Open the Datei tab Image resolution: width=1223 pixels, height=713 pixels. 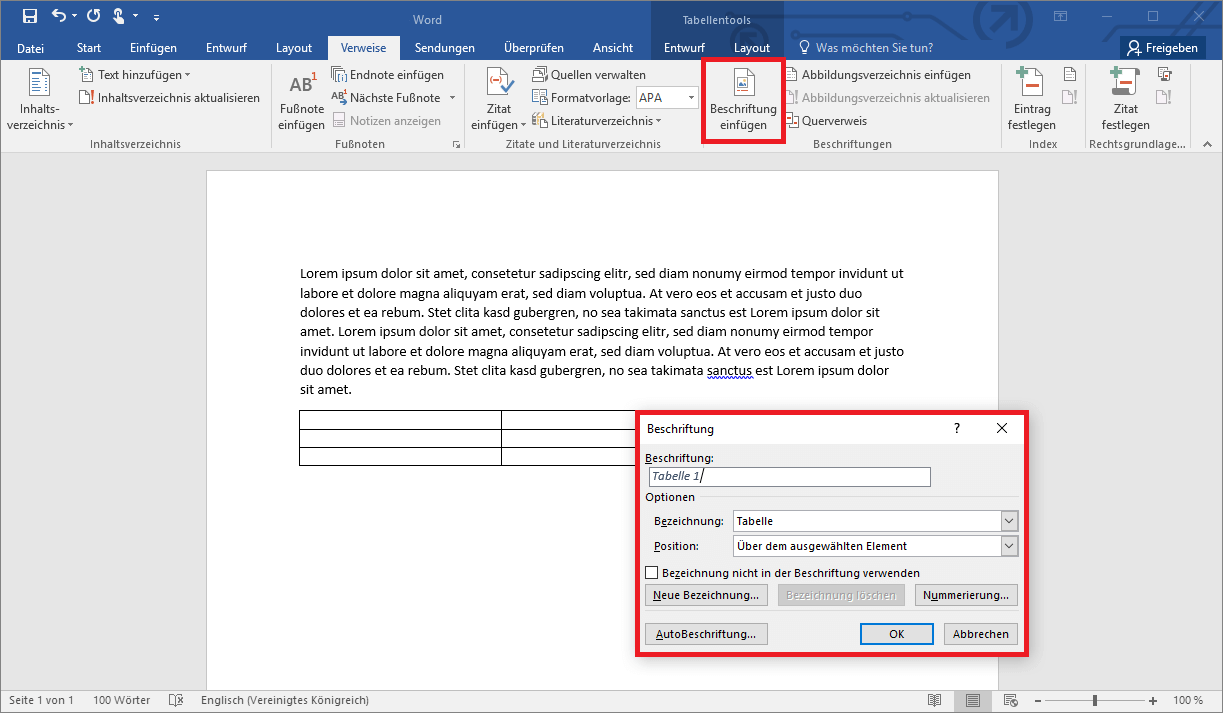31,48
